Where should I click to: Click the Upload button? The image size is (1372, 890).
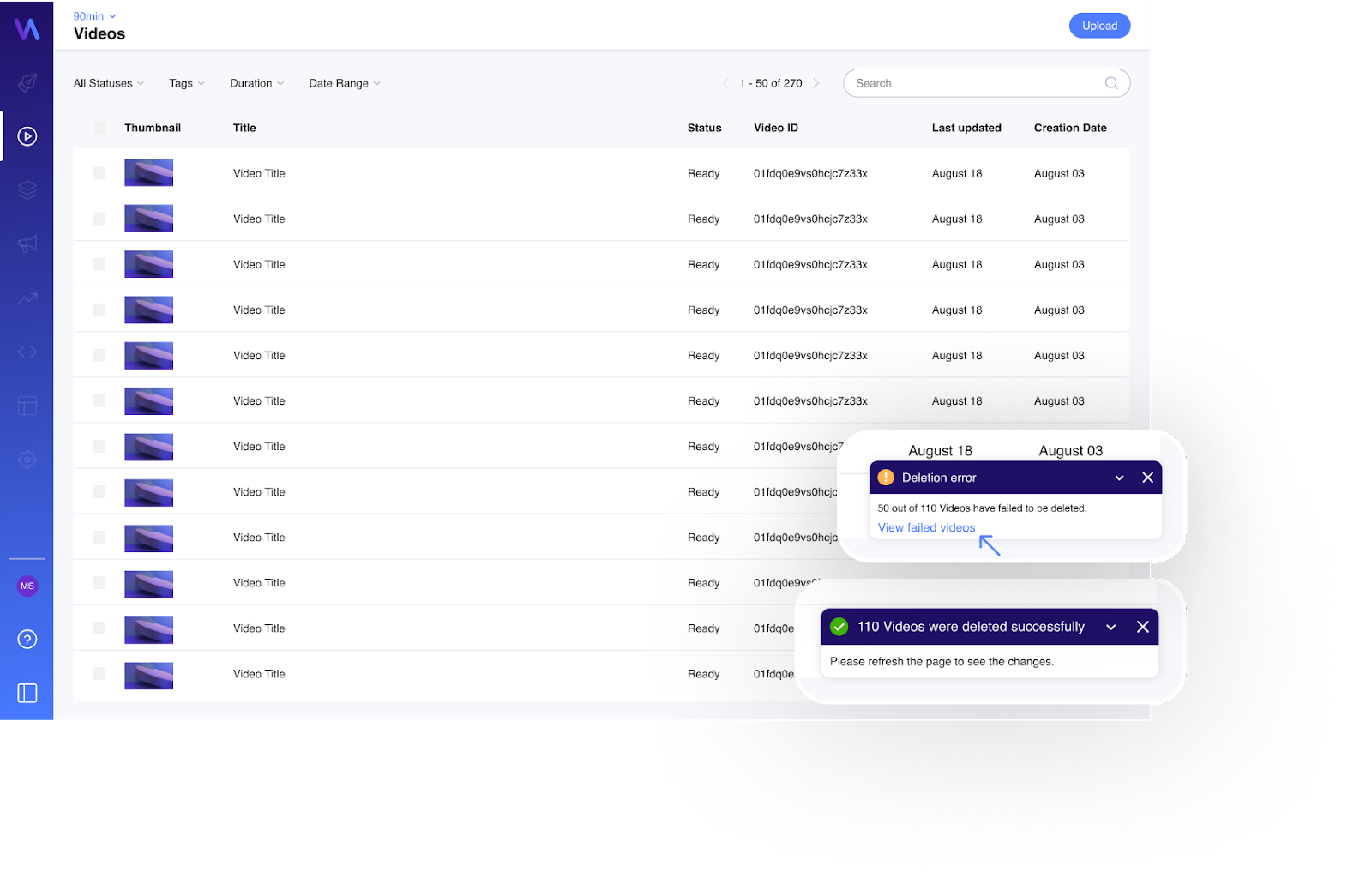tap(1099, 26)
